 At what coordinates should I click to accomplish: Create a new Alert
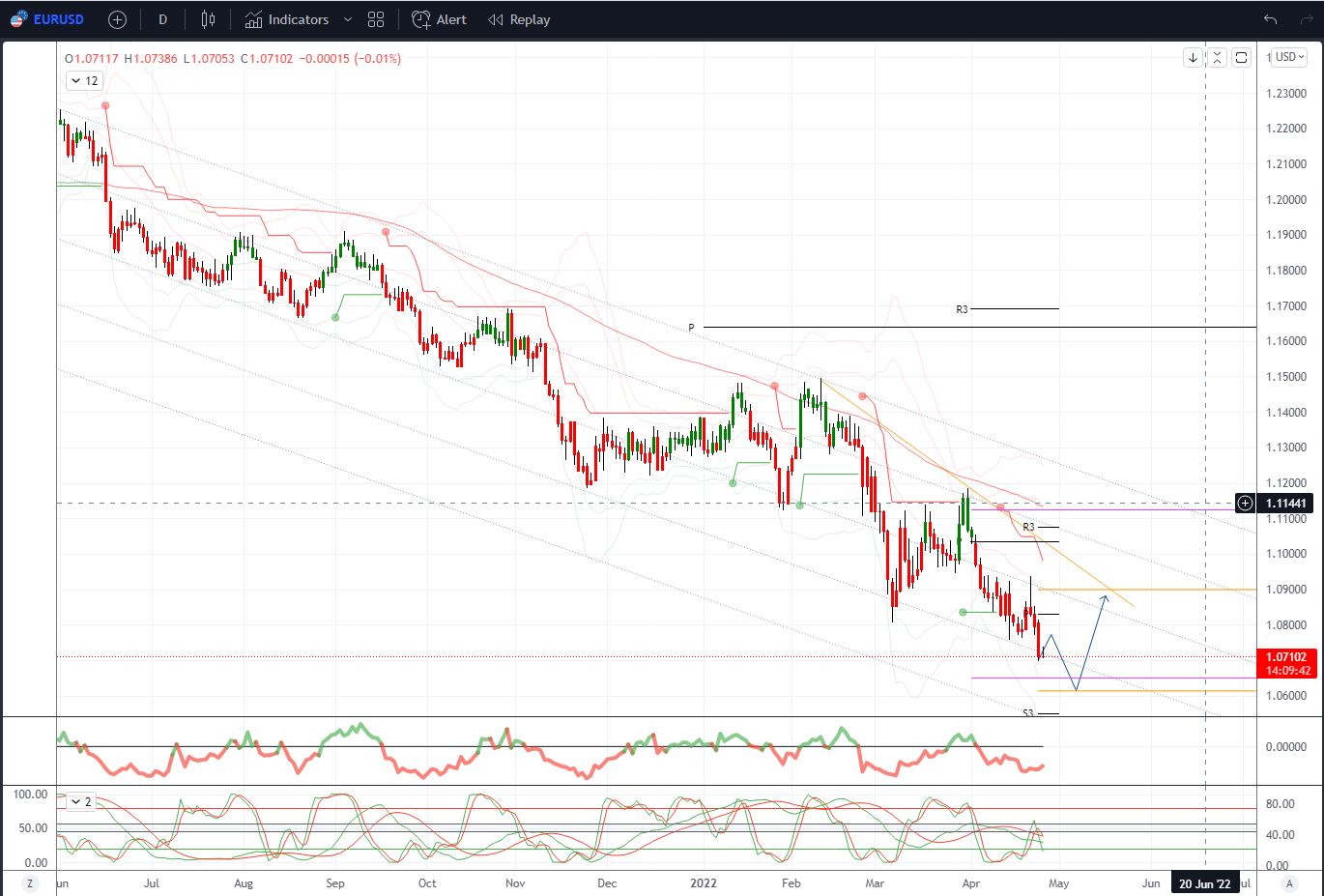439,19
